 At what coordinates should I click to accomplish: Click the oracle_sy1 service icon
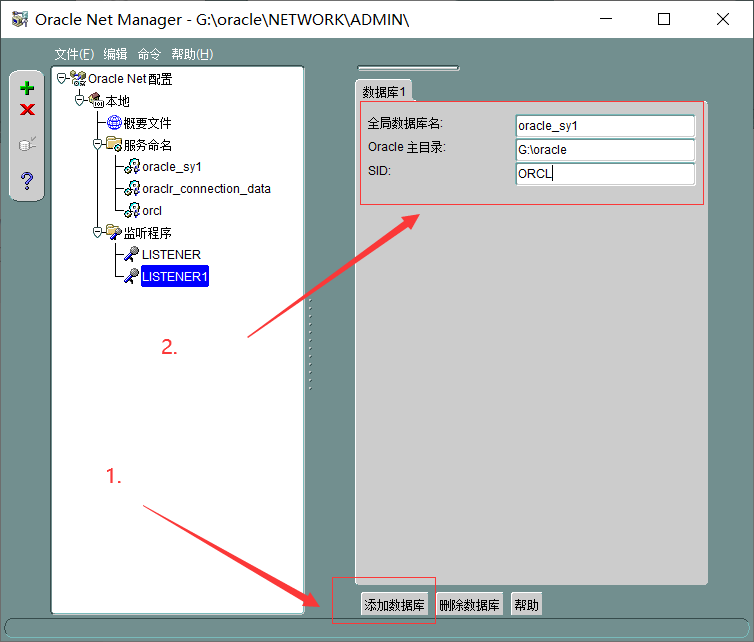coord(132,166)
